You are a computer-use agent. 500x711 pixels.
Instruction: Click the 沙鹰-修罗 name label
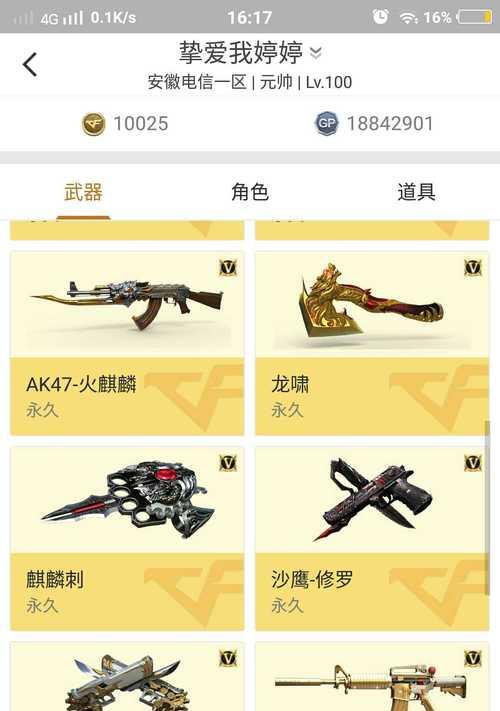tap(312, 580)
